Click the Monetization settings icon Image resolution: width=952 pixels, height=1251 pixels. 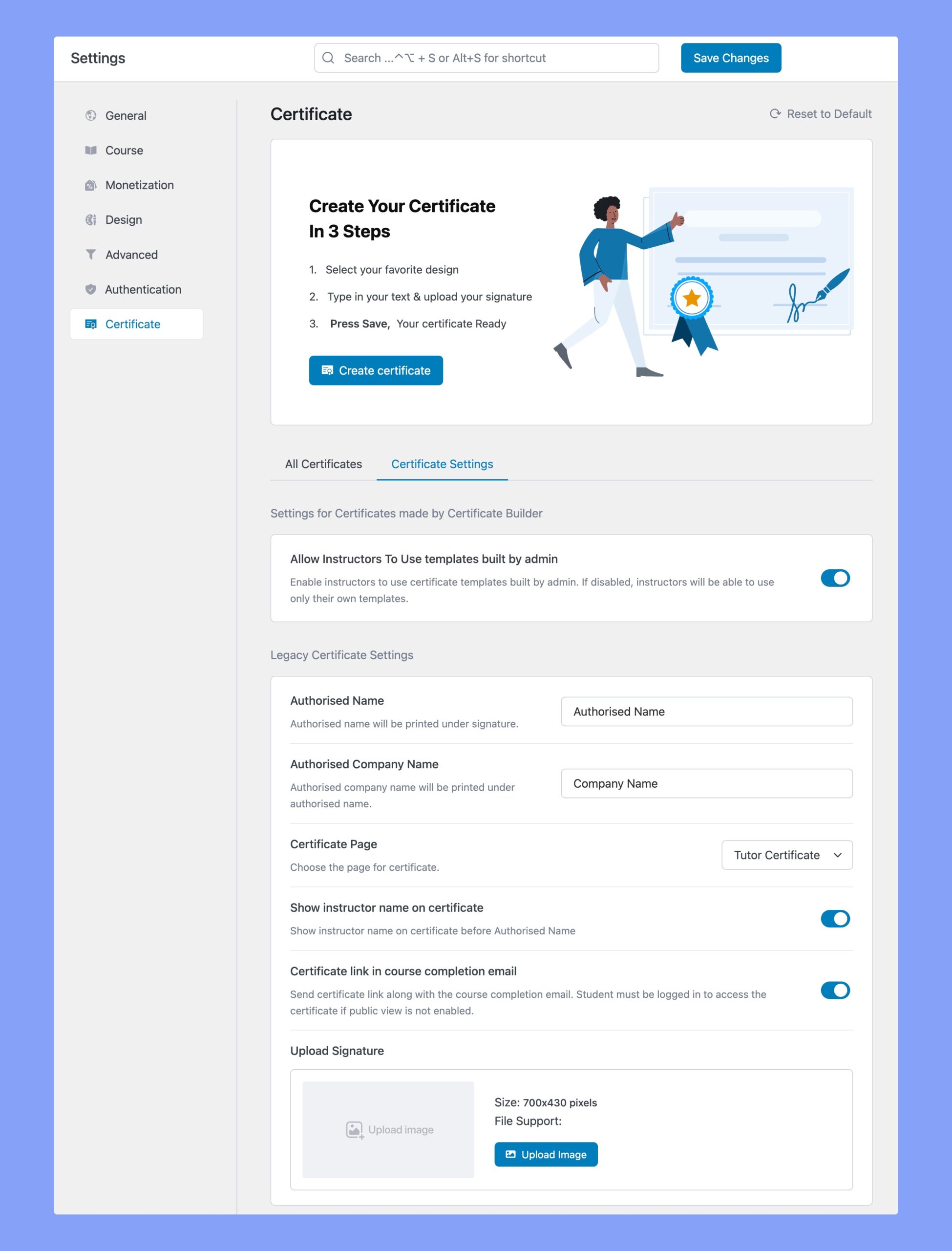point(91,185)
